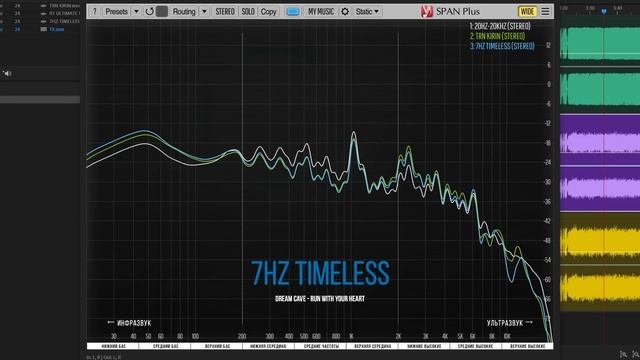Open the hamburger menu icon
This screenshot has height=360, width=640.
pyautogui.click(x=545, y=11)
